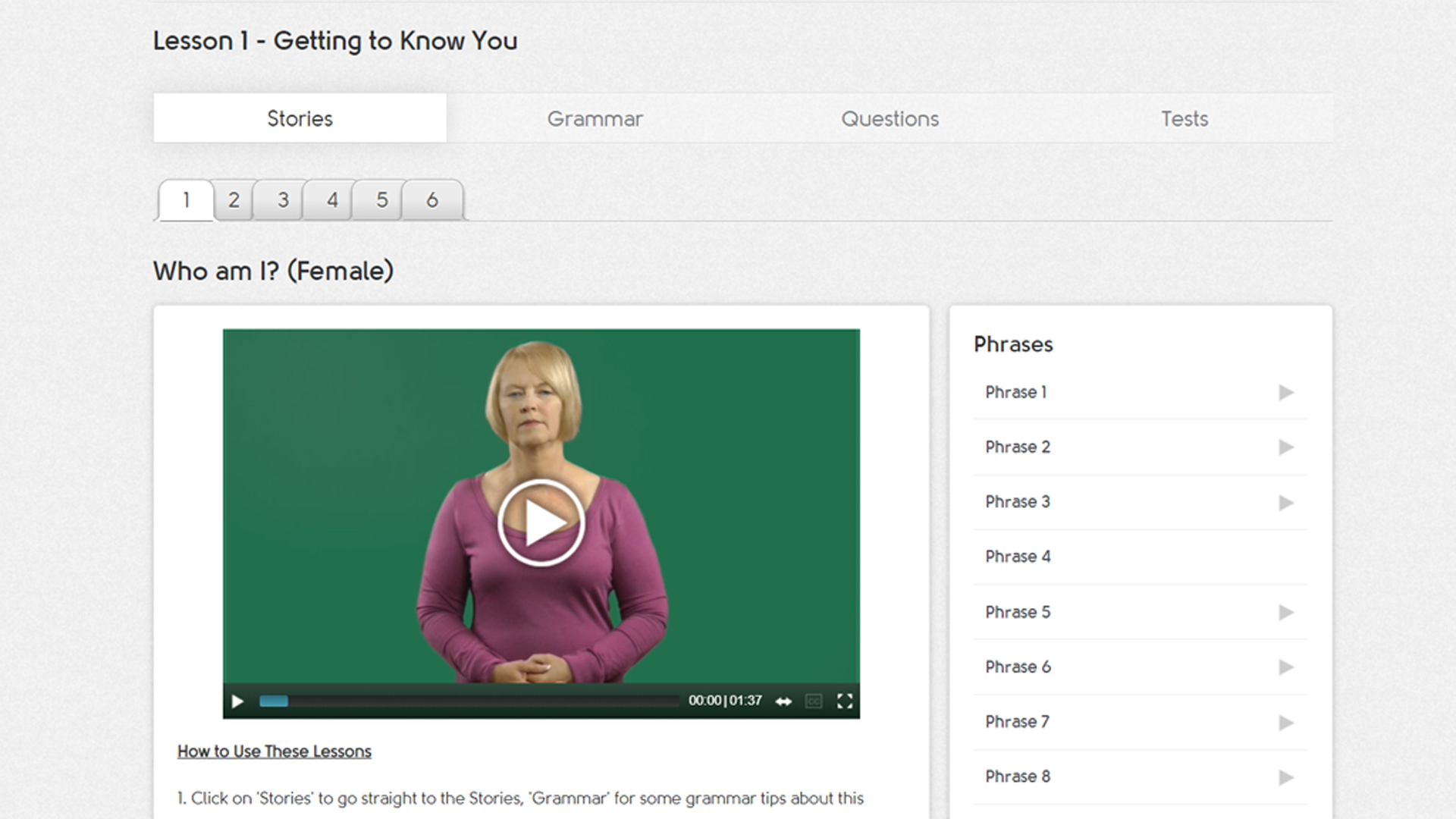Play Phrase 7 using its arrow icon
The height and width of the screenshot is (819, 1456).
[1285, 723]
